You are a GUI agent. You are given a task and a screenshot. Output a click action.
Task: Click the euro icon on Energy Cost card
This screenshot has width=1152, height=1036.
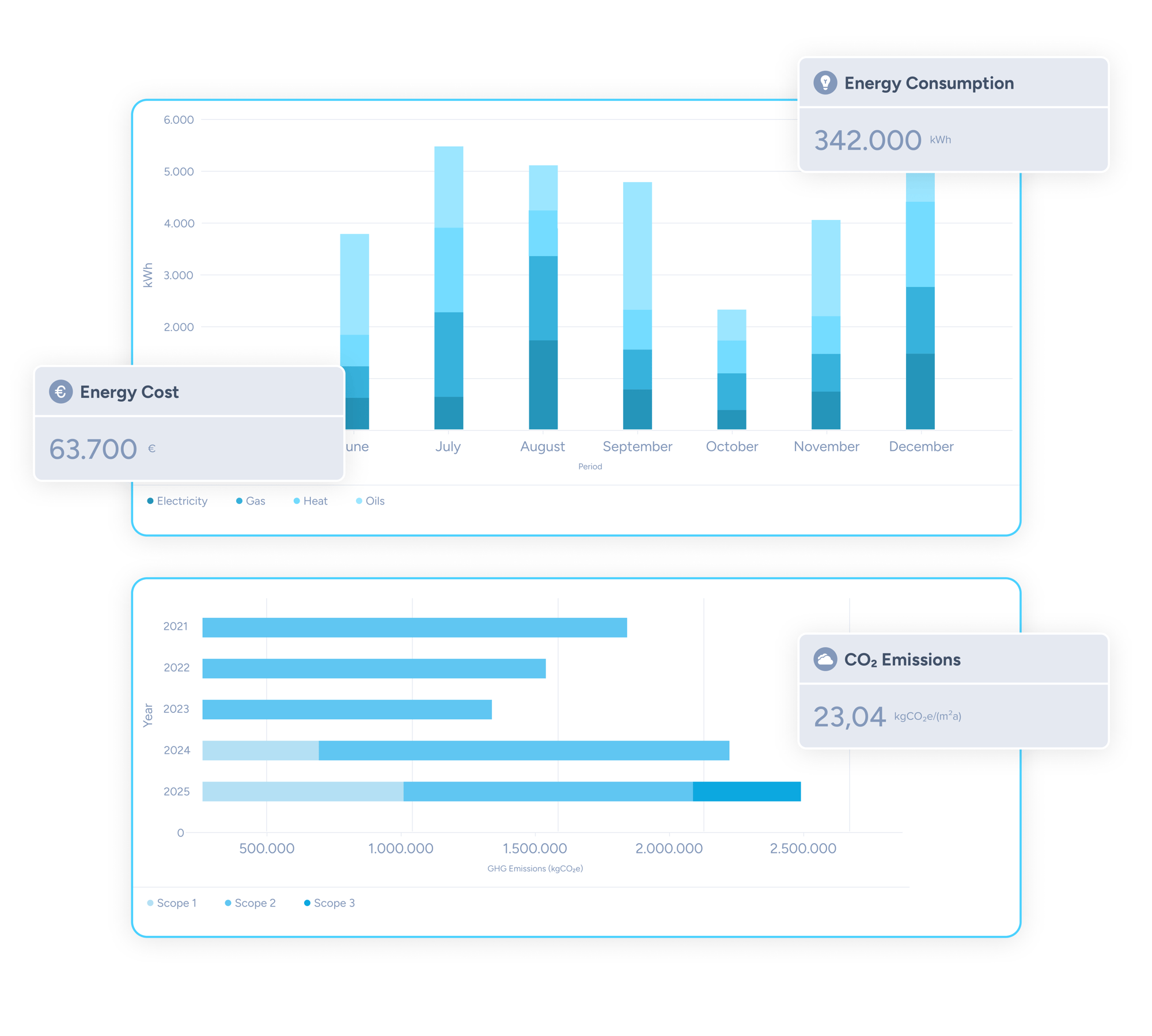pos(60,392)
